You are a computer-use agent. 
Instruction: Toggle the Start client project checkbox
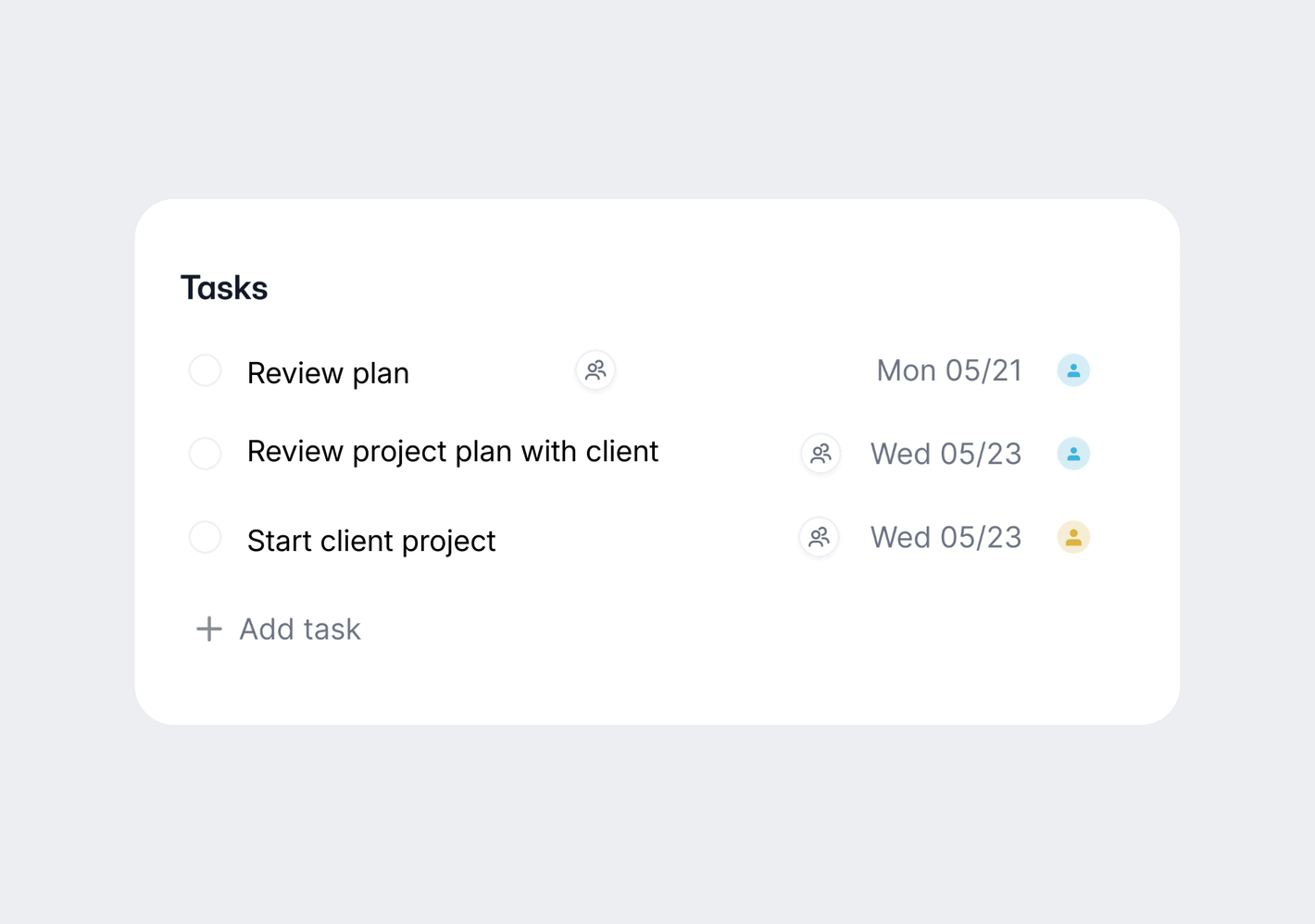tap(205, 537)
